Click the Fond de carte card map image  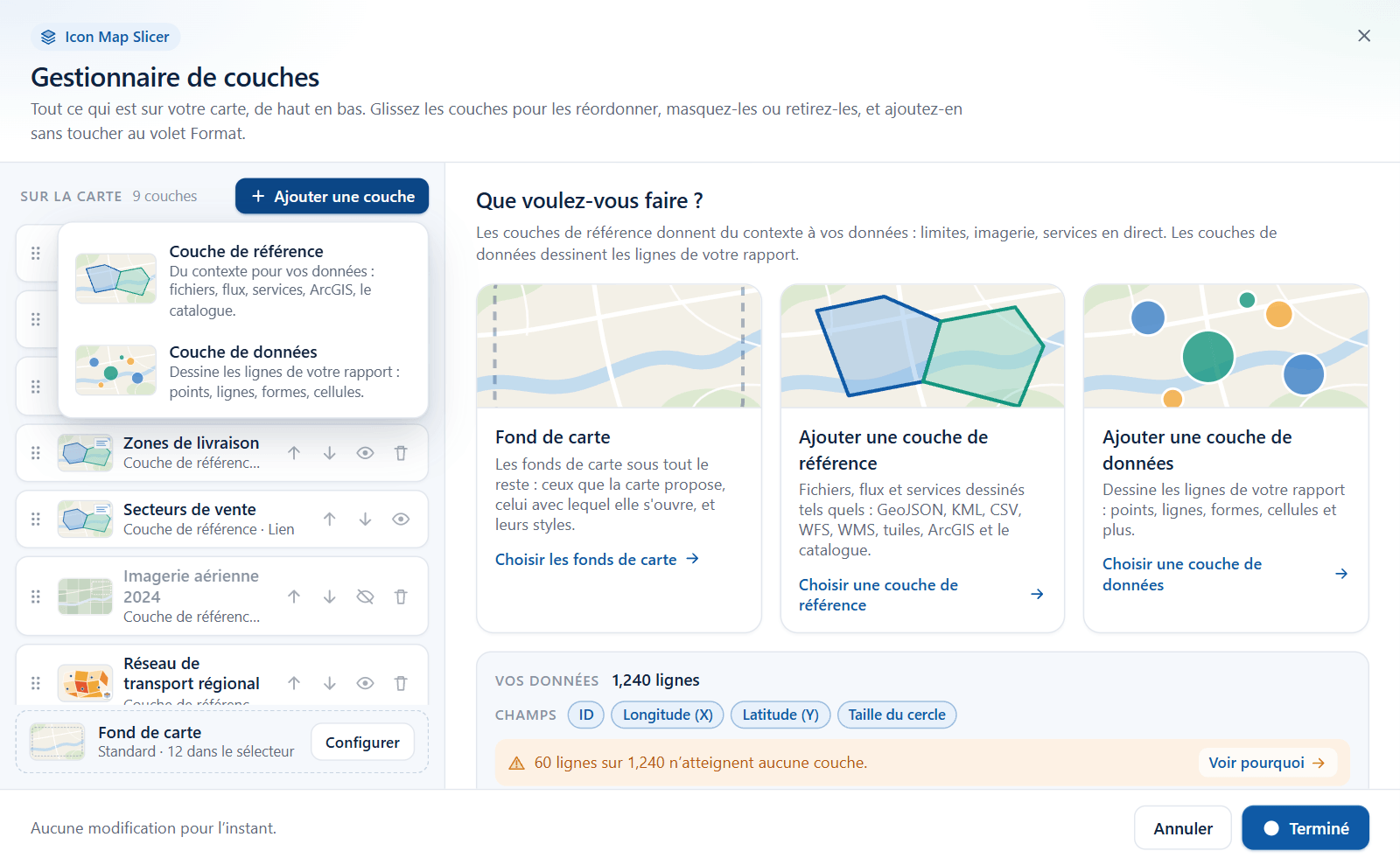tap(619, 345)
